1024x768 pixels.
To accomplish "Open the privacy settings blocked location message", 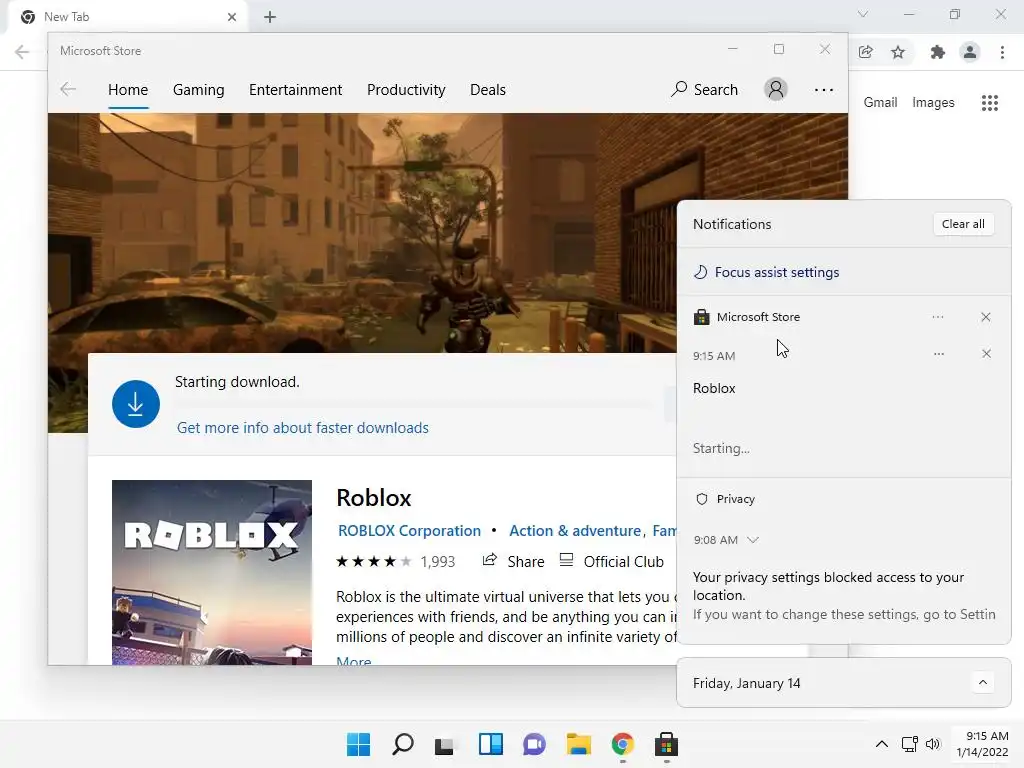I will [844, 596].
